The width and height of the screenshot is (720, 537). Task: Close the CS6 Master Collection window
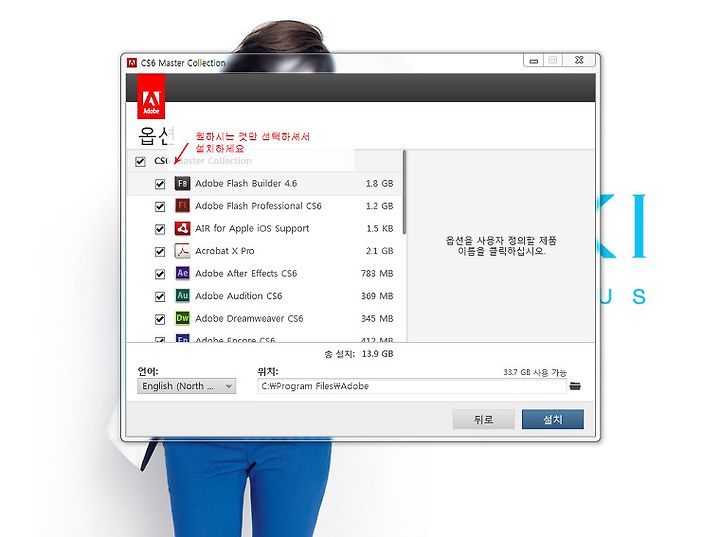579,60
